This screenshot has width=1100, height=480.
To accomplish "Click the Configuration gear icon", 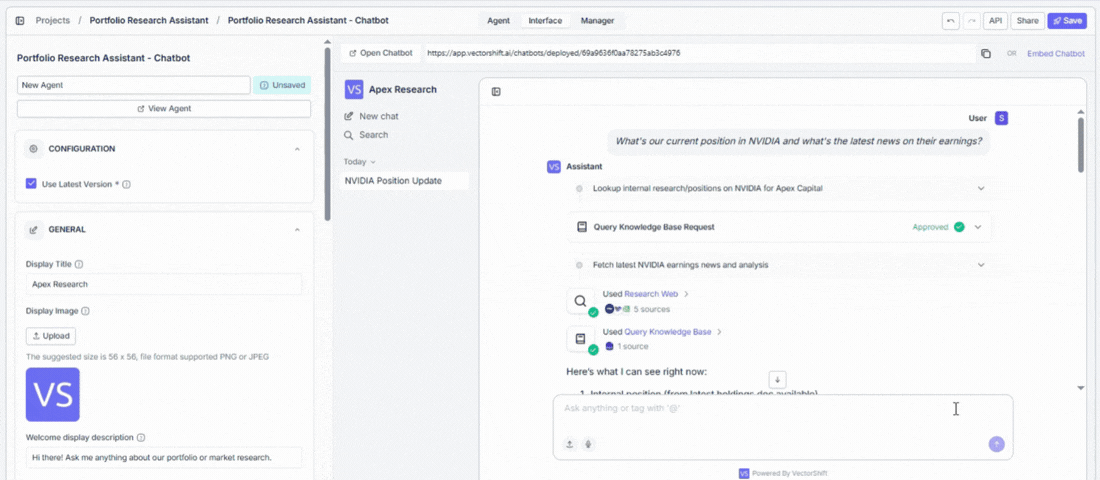I will [x=34, y=149].
